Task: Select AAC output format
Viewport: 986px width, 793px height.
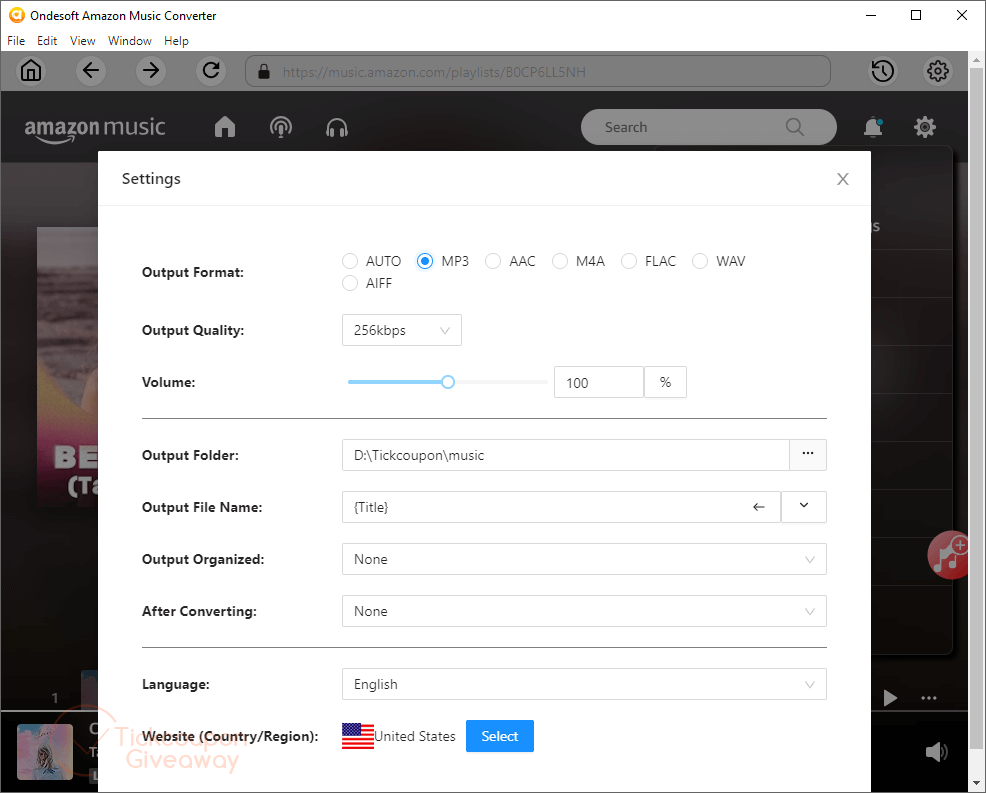Action: tap(493, 261)
